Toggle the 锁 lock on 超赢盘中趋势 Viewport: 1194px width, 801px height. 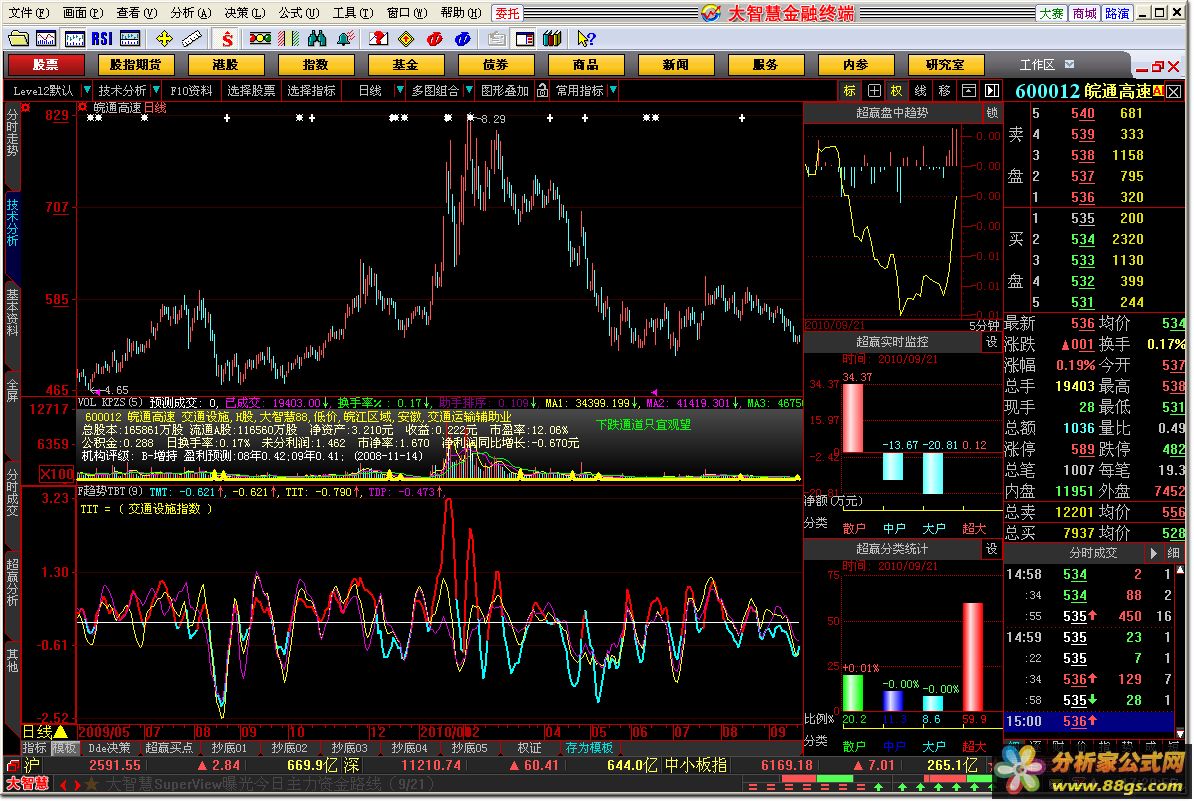(x=992, y=113)
